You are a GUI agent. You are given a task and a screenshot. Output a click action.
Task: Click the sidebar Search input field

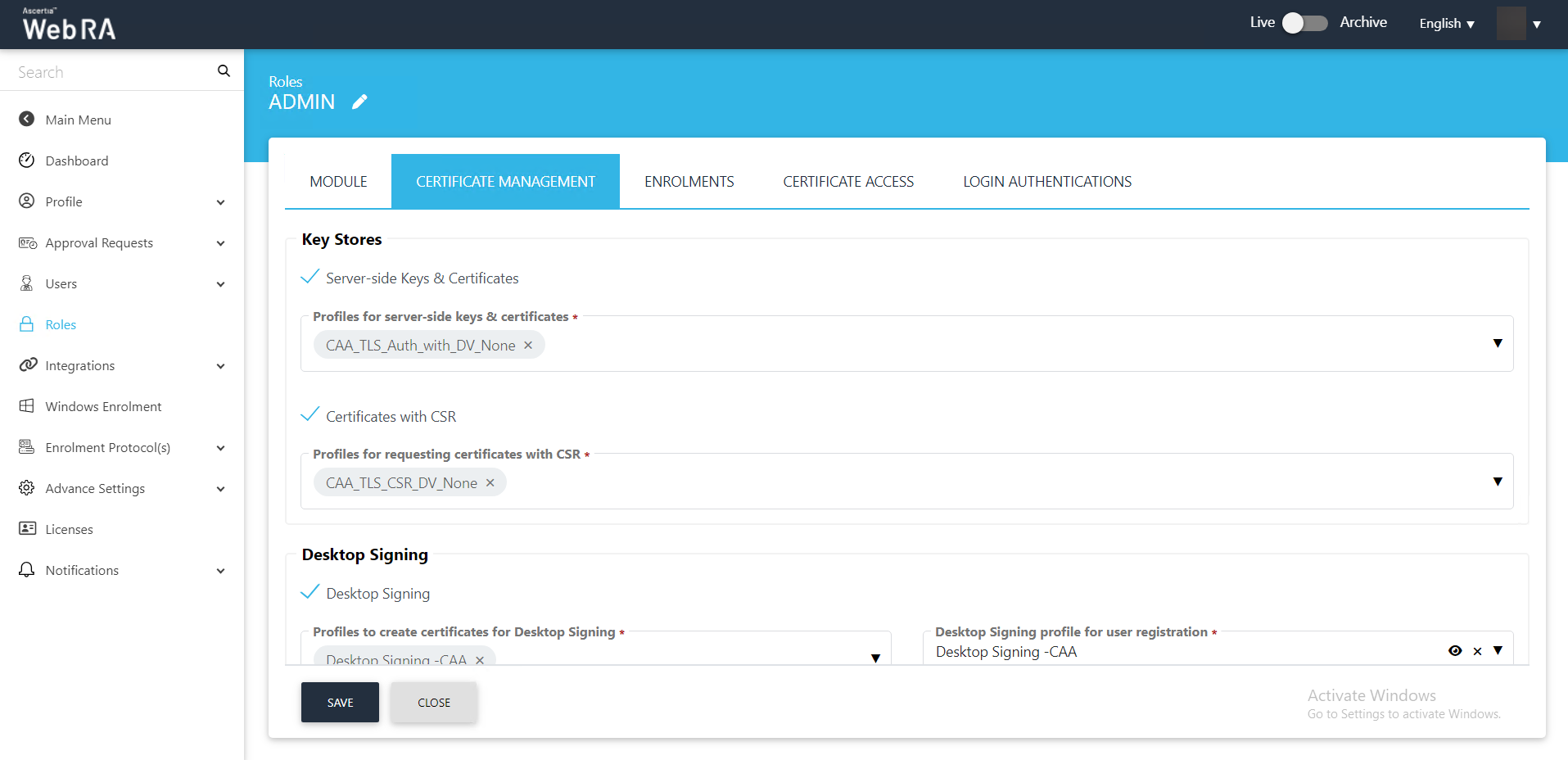[111, 72]
